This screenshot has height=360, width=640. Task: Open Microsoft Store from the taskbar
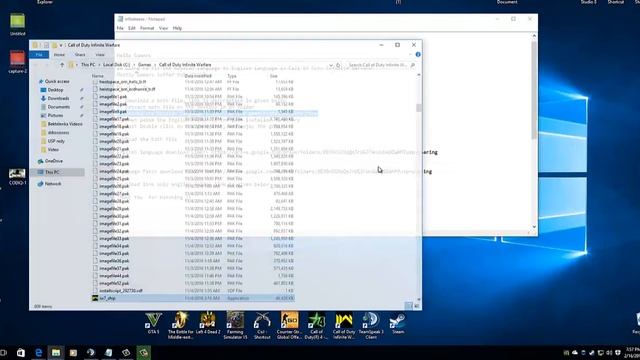click(x=21, y=352)
